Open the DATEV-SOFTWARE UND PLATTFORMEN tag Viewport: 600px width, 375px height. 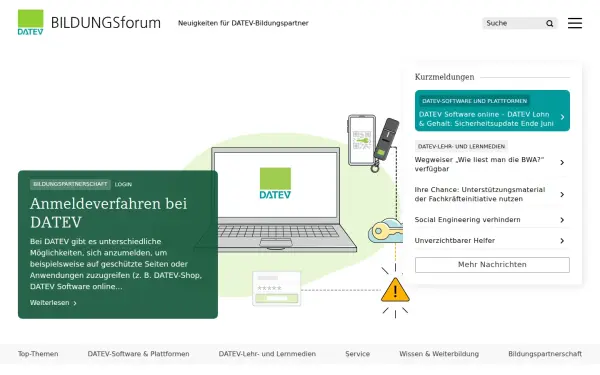pos(474,101)
